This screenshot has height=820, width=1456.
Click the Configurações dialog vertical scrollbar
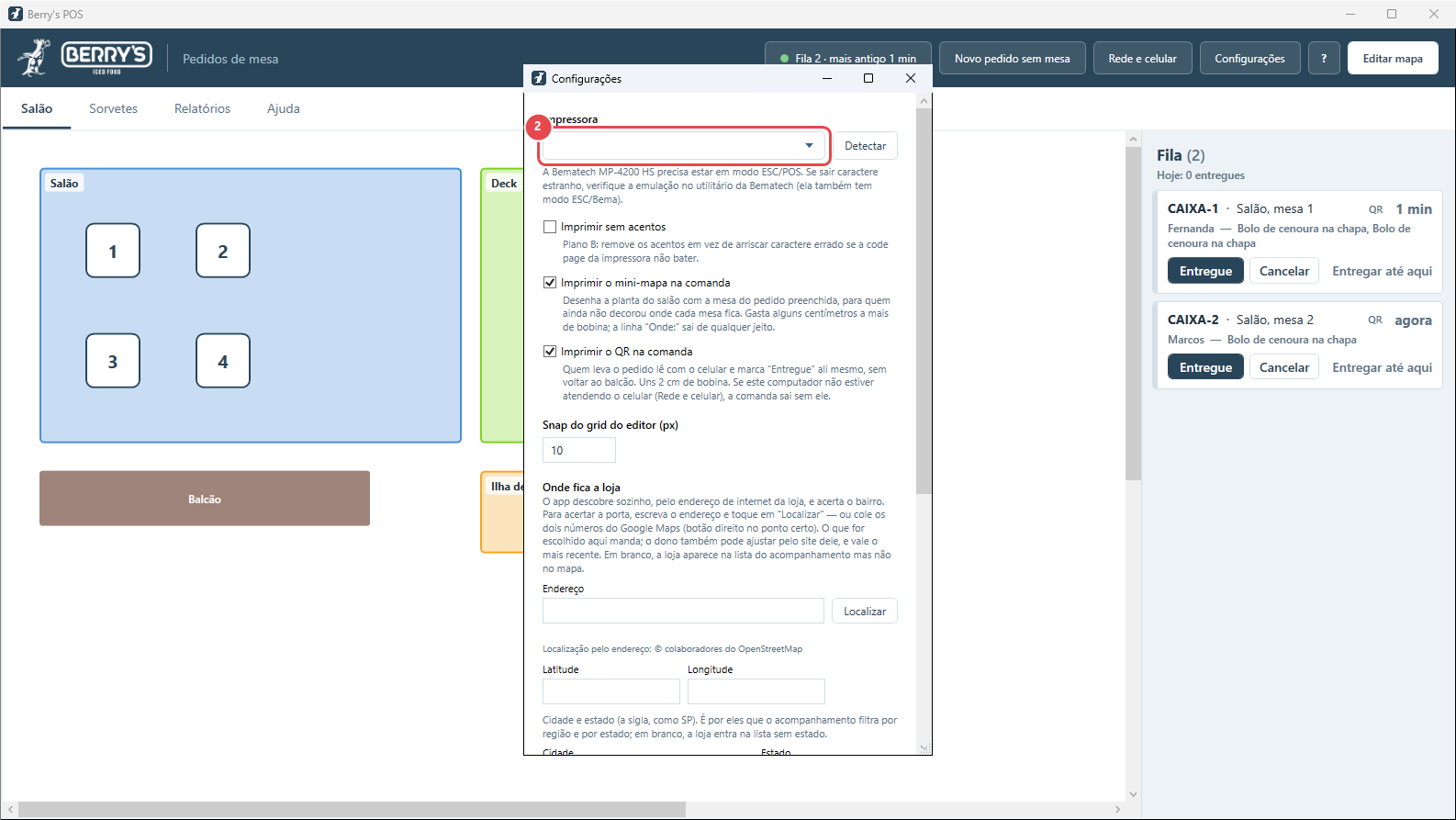(x=924, y=301)
